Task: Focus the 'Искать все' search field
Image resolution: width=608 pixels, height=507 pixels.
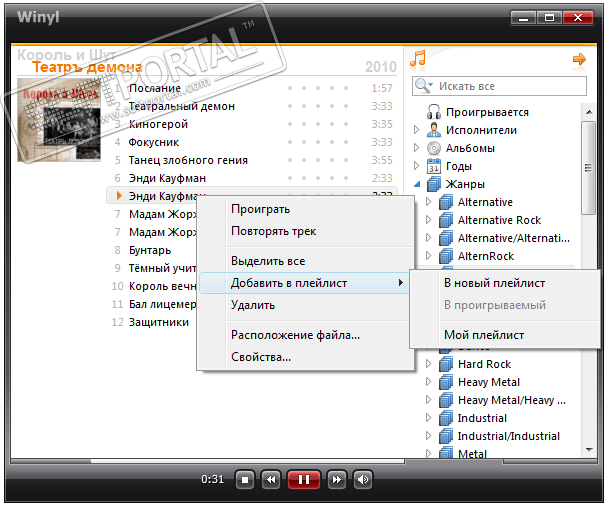Action: tap(499, 86)
